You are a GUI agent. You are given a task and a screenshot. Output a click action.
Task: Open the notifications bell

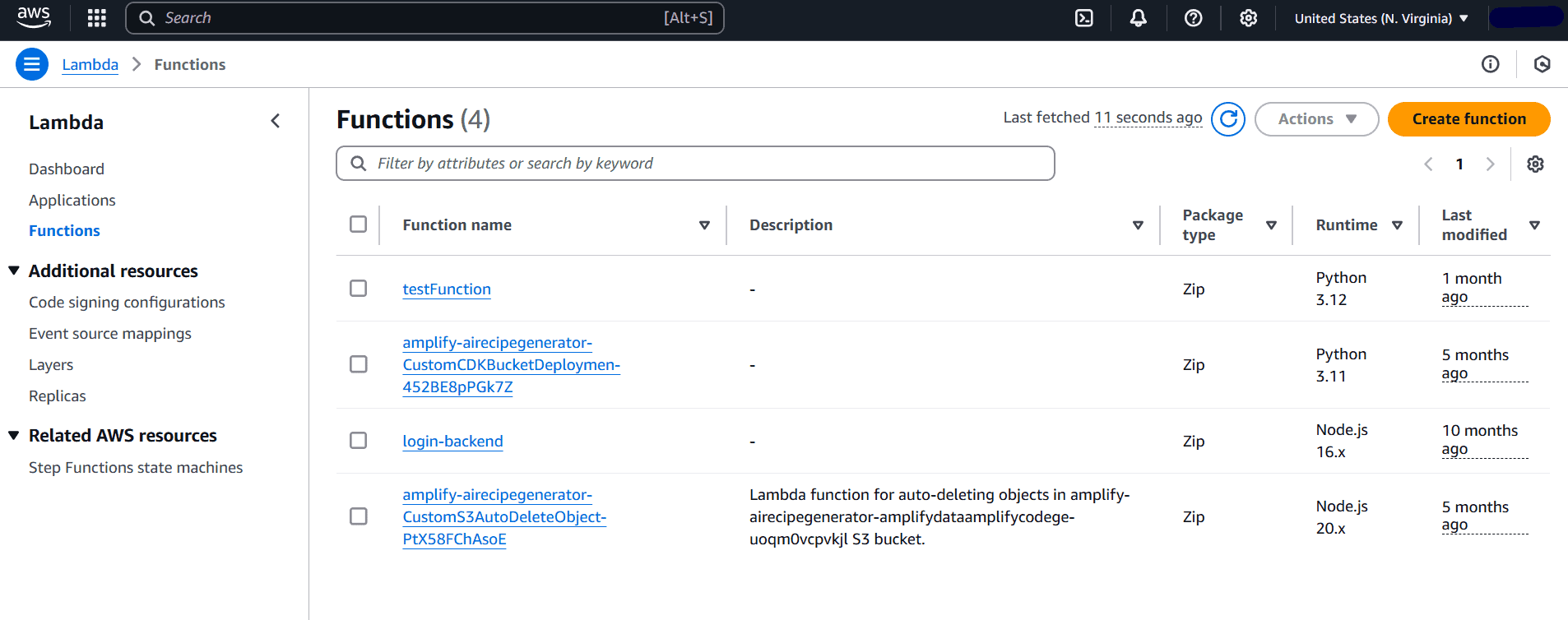[x=1139, y=18]
